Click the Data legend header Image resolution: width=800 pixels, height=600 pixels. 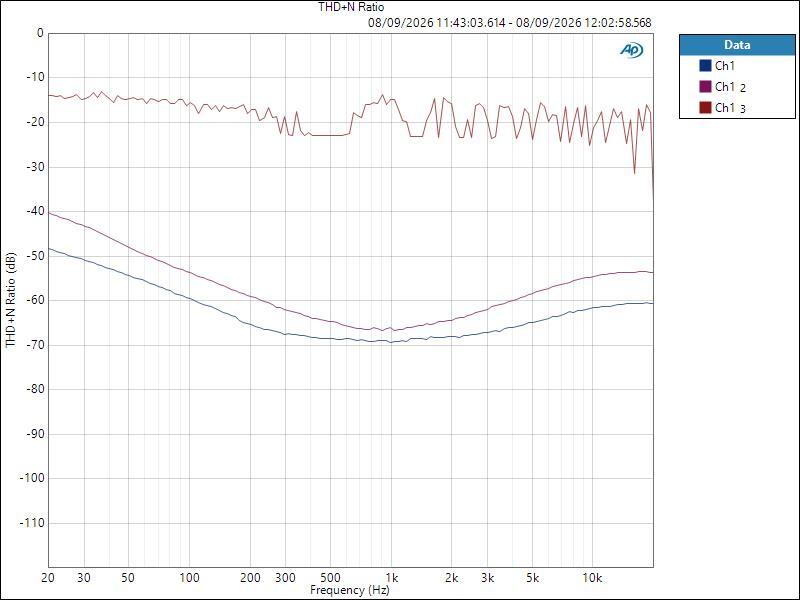(737, 45)
